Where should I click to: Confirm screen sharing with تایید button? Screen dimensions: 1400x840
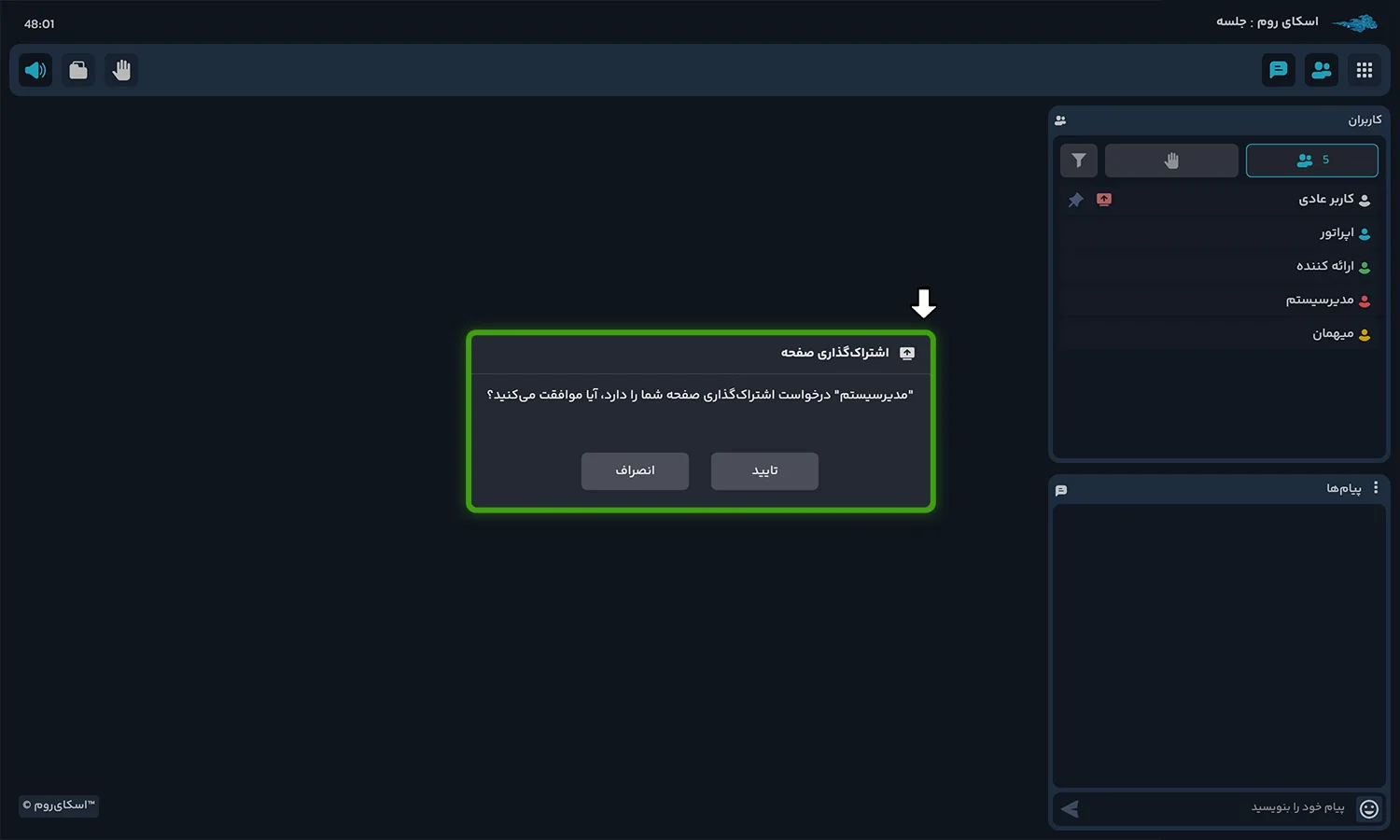click(764, 471)
